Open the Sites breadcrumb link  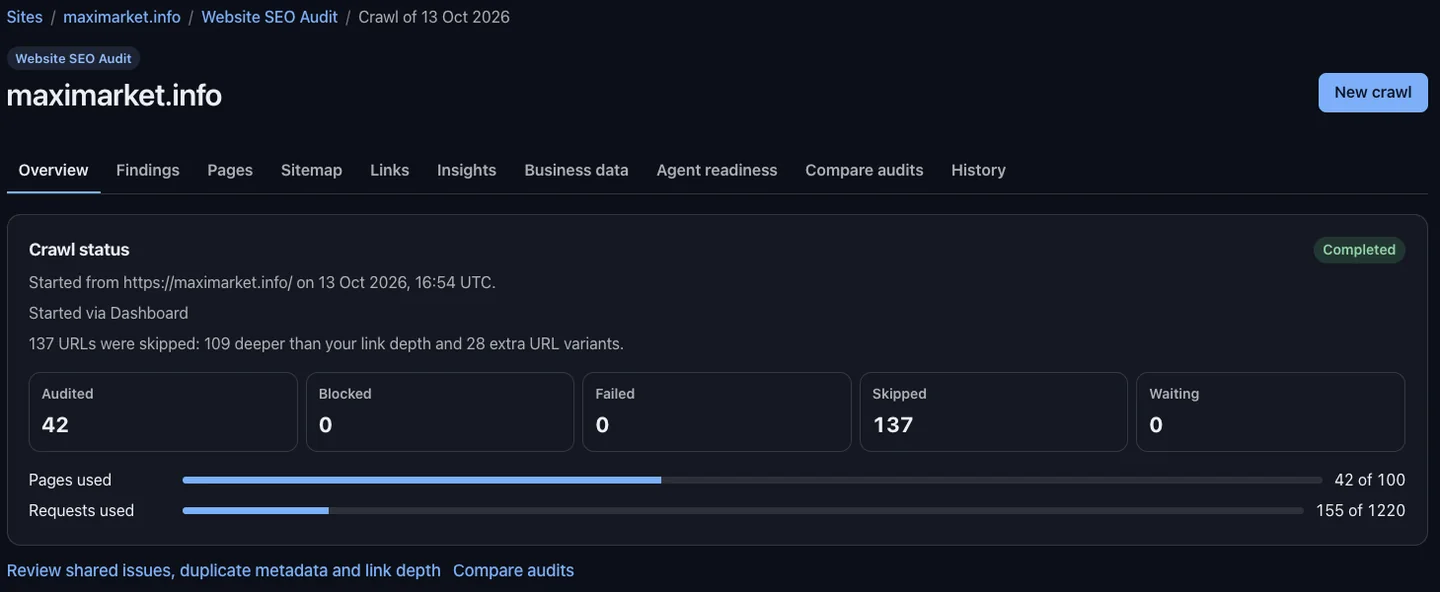coord(25,17)
